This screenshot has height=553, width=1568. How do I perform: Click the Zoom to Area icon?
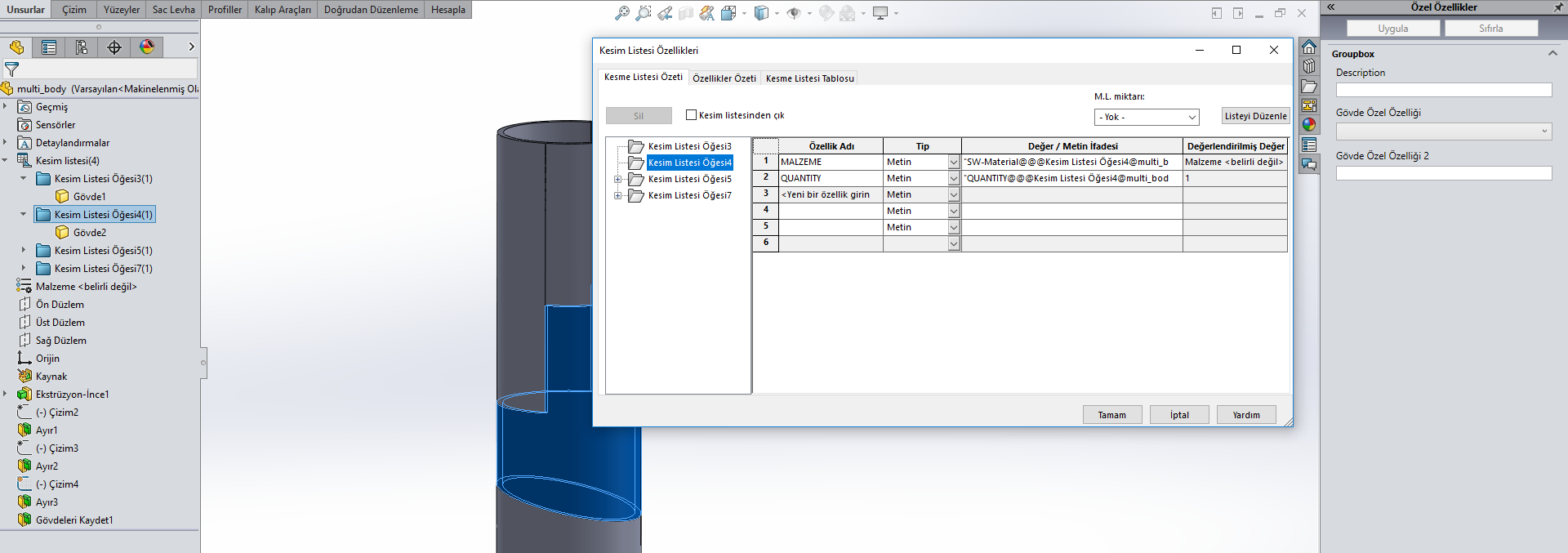[644, 13]
